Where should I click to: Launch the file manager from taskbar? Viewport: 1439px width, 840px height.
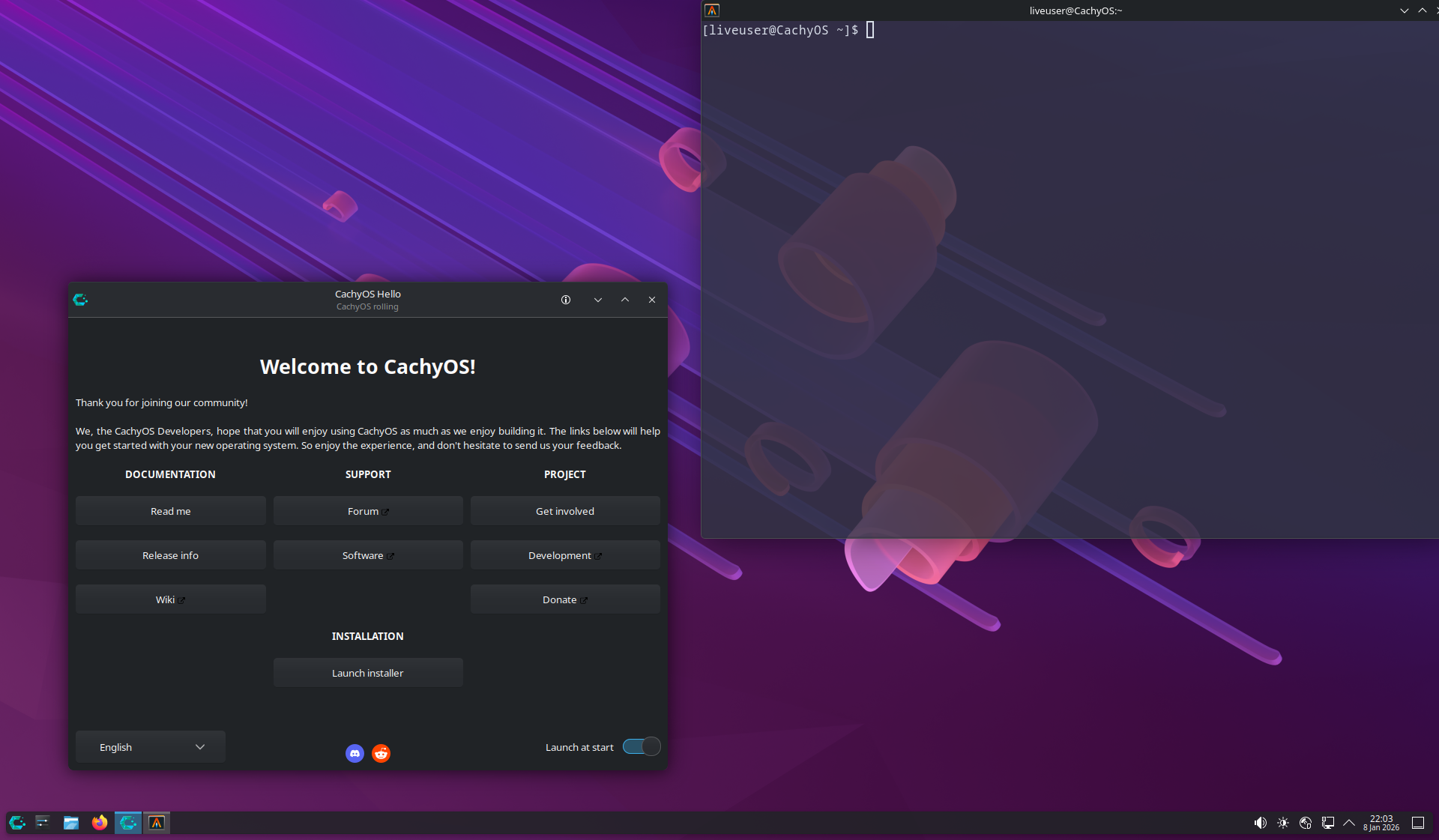click(x=71, y=822)
